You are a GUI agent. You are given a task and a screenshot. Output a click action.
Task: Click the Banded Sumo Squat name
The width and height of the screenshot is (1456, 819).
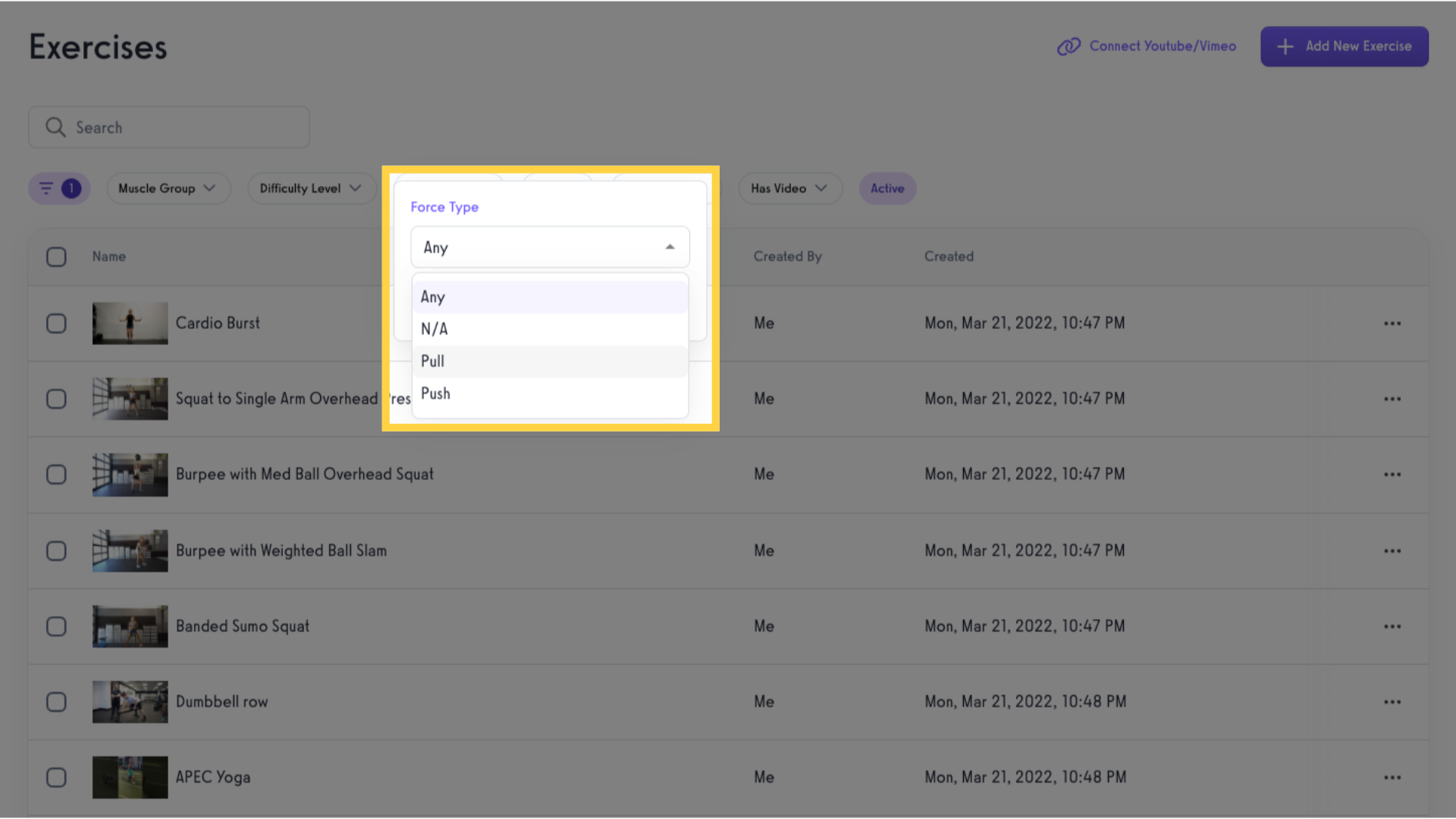[x=243, y=626]
